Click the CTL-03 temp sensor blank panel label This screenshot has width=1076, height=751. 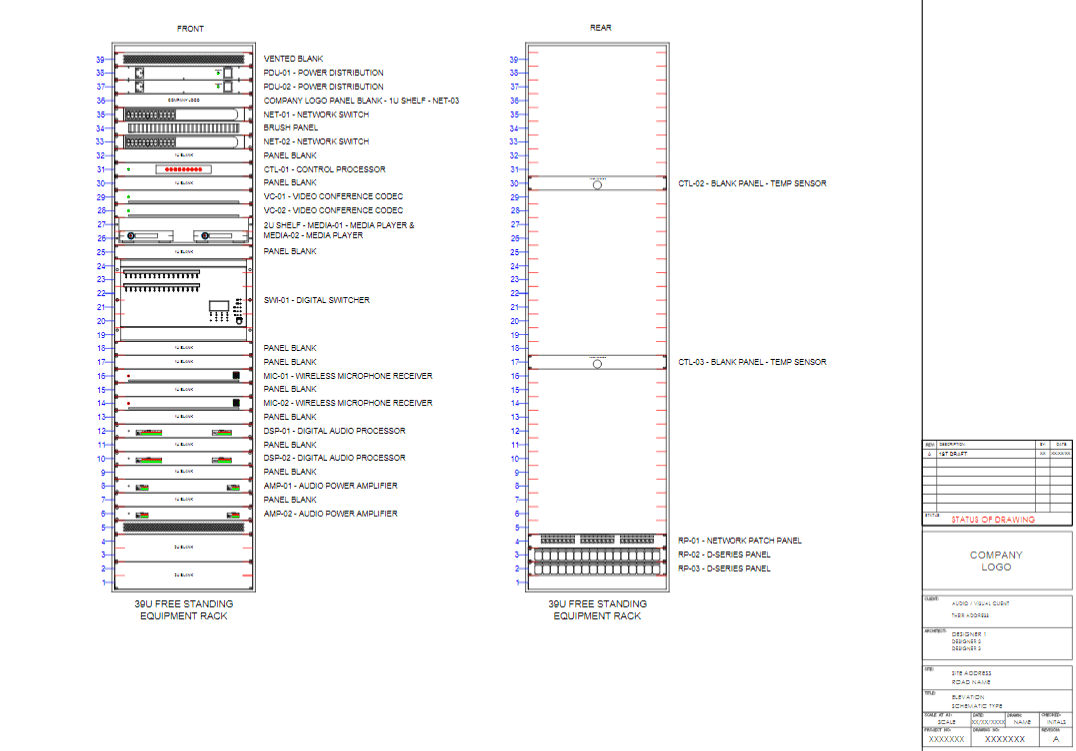[751, 362]
